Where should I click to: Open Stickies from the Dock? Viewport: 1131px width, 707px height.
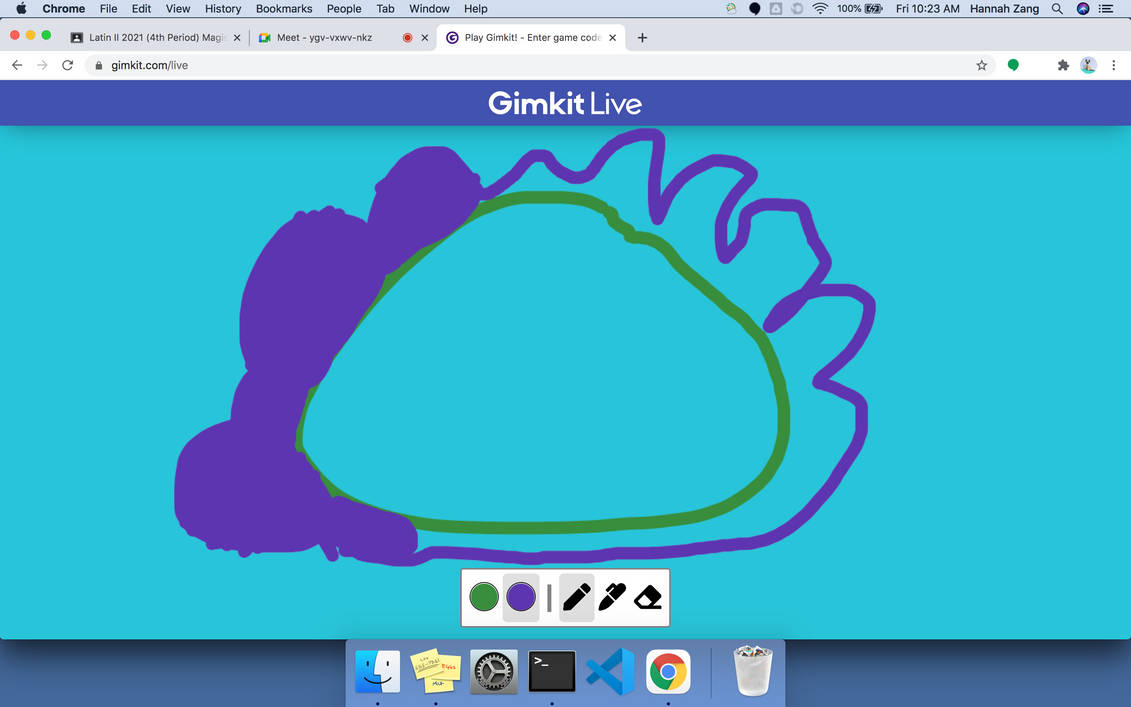[x=436, y=672]
